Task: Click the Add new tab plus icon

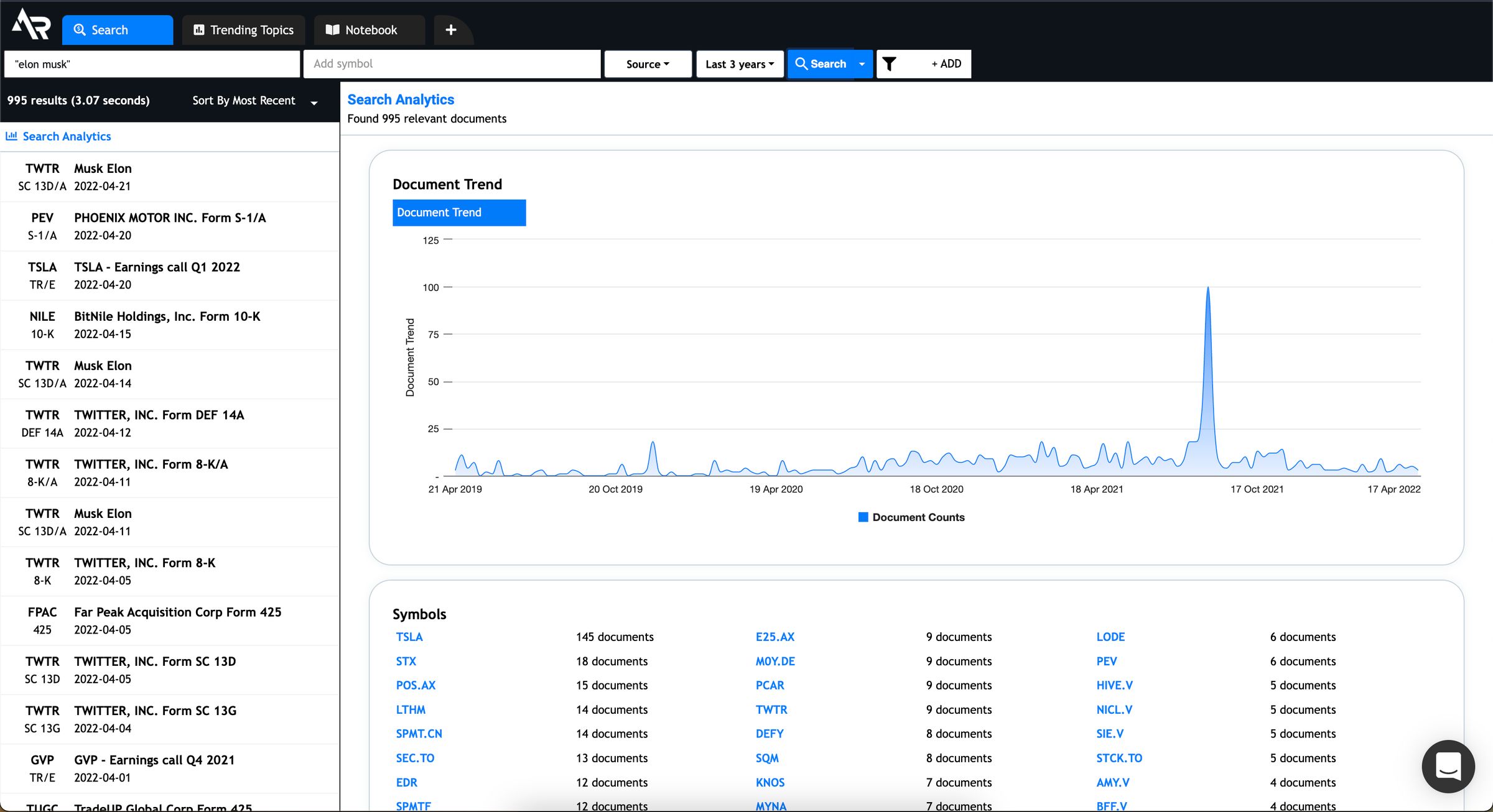Action: coord(451,29)
